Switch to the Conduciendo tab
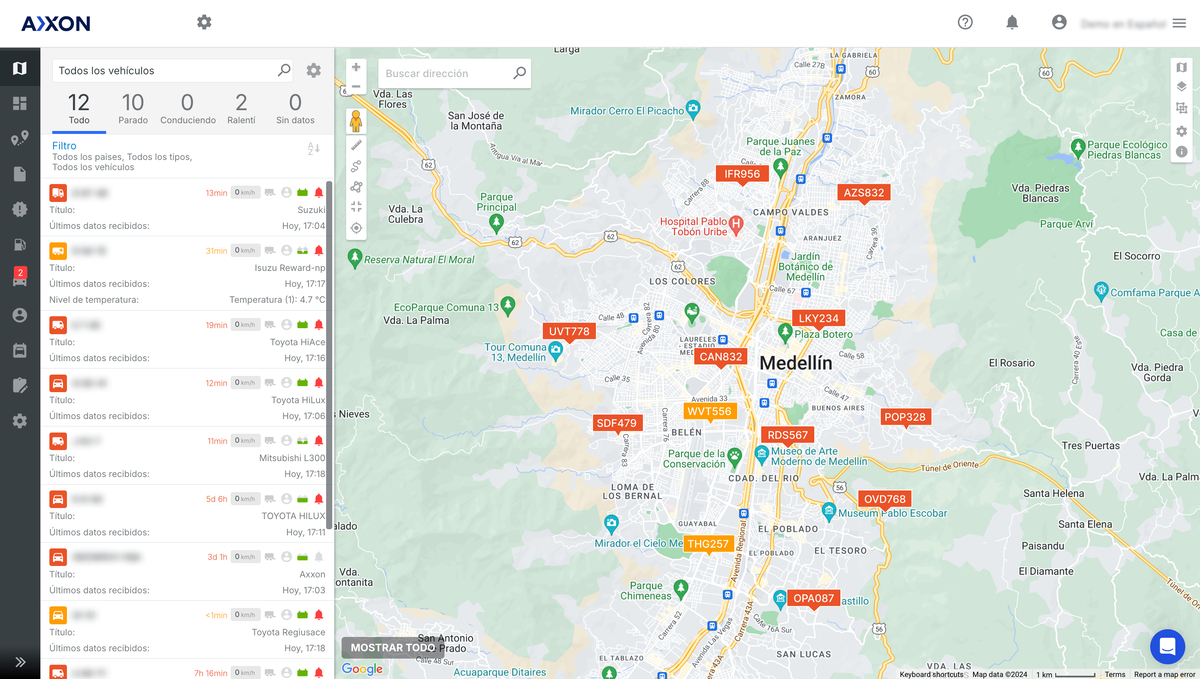Image resolution: width=1200 pixels, height=679 pixels. click(x=188, y=109)
